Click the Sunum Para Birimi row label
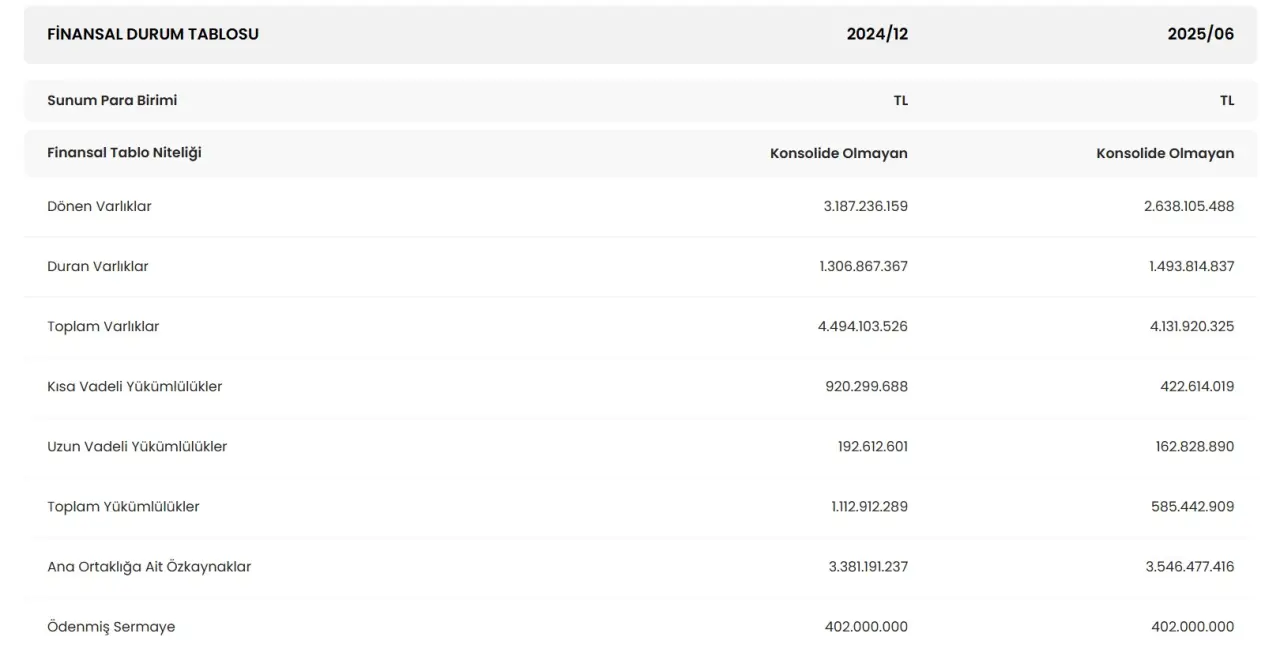 [x=112, y=100]
